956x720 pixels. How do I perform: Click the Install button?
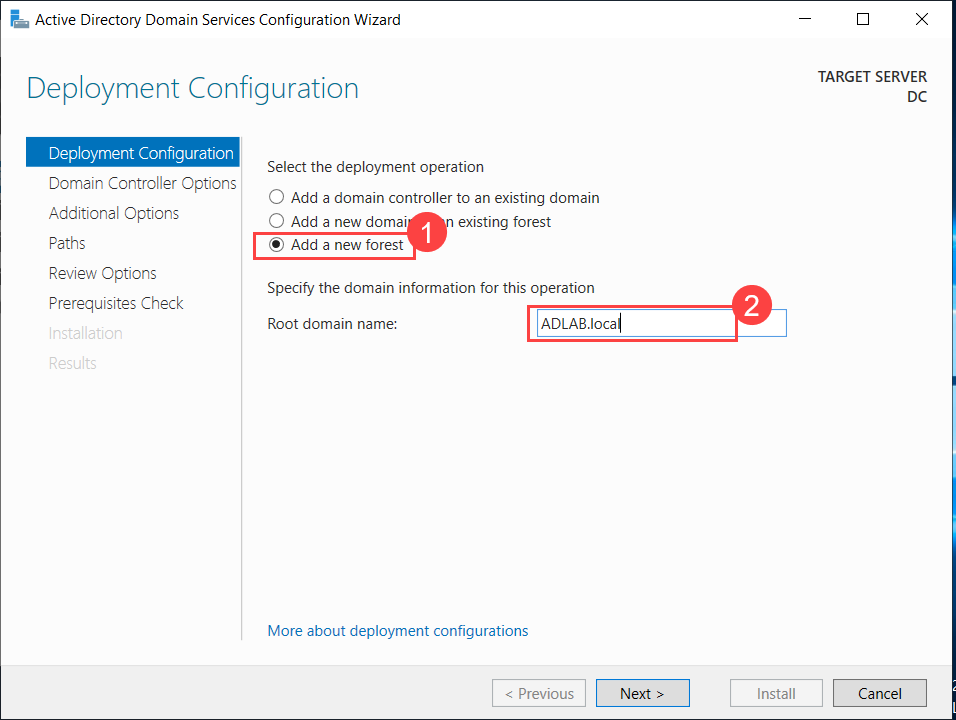[776, 693]
